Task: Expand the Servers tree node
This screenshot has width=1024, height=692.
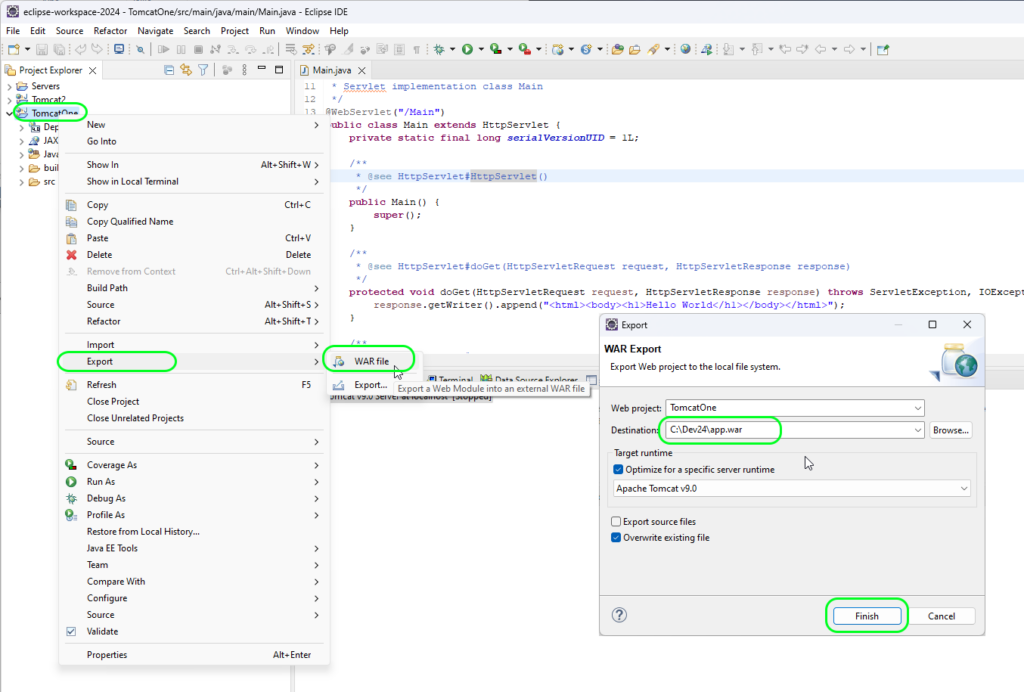Action: 9,86
